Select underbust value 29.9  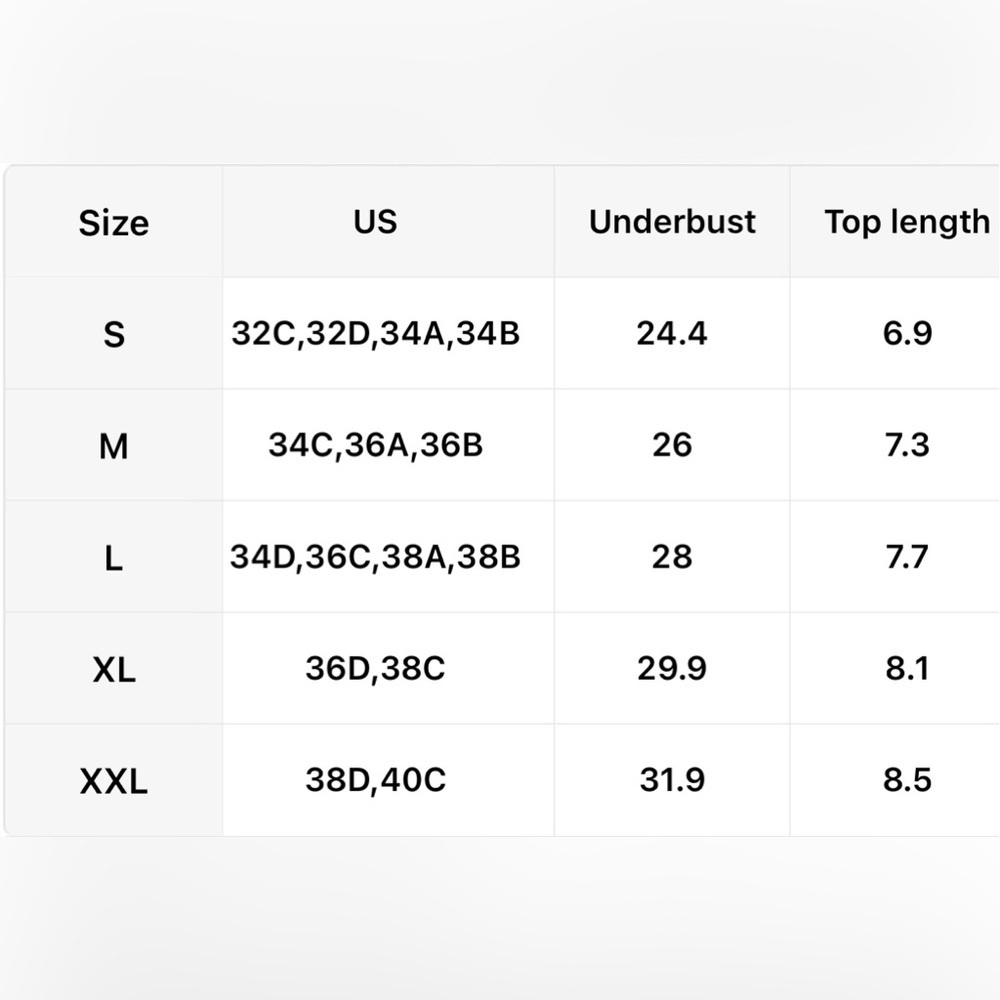672,668
